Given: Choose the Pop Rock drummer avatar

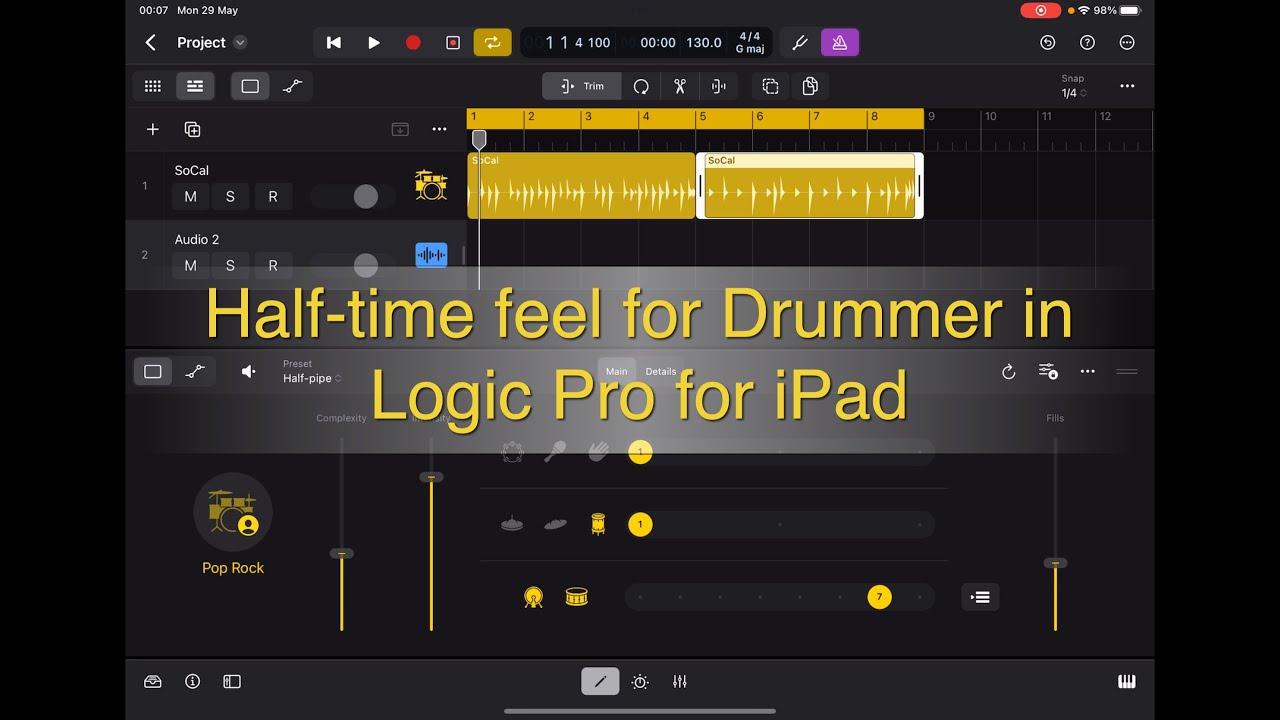Looking at the screenshot, I should tap(233, 511).
